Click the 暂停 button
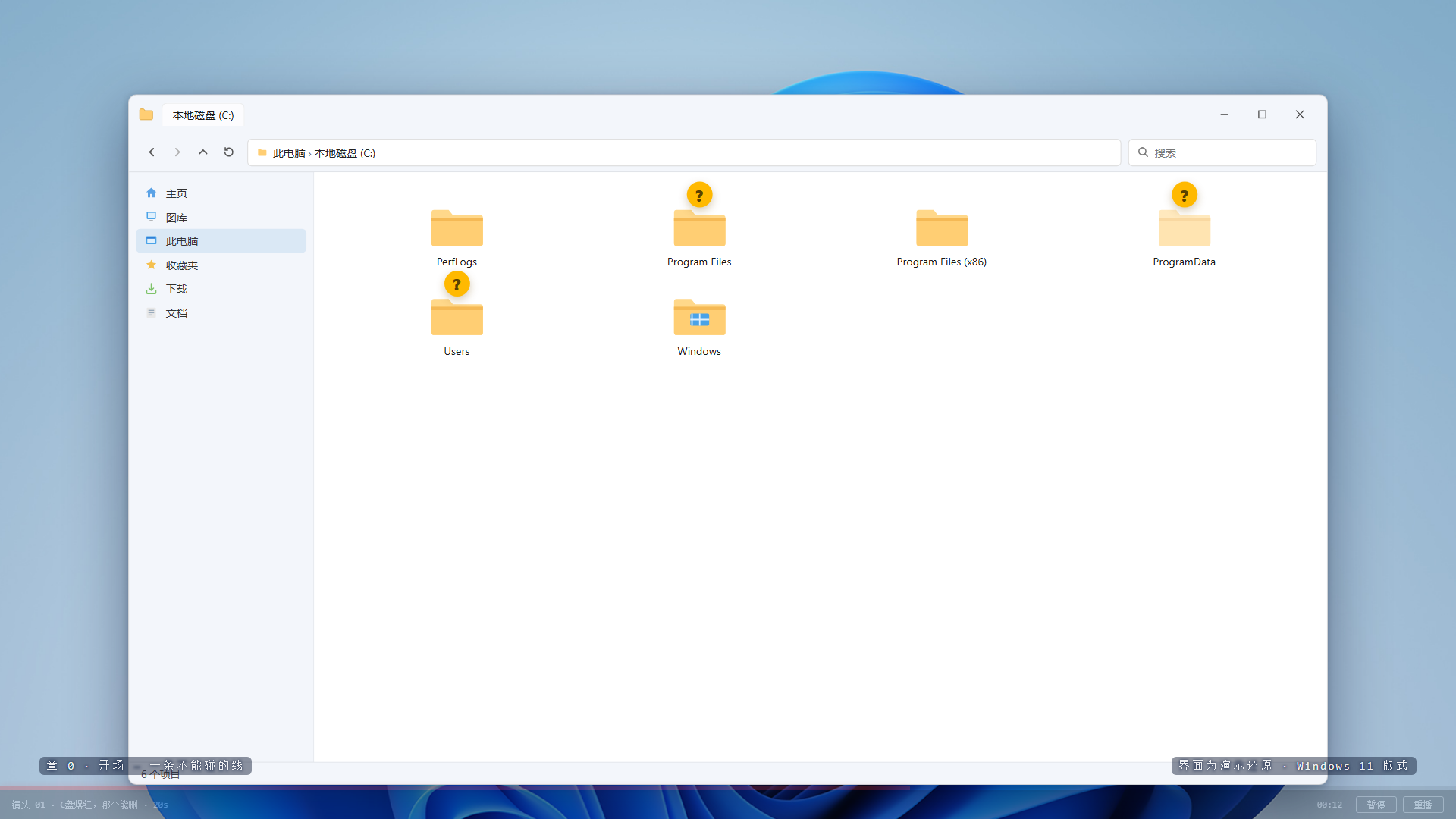Screen dimensions: 1456x819 click(1376, 805)
